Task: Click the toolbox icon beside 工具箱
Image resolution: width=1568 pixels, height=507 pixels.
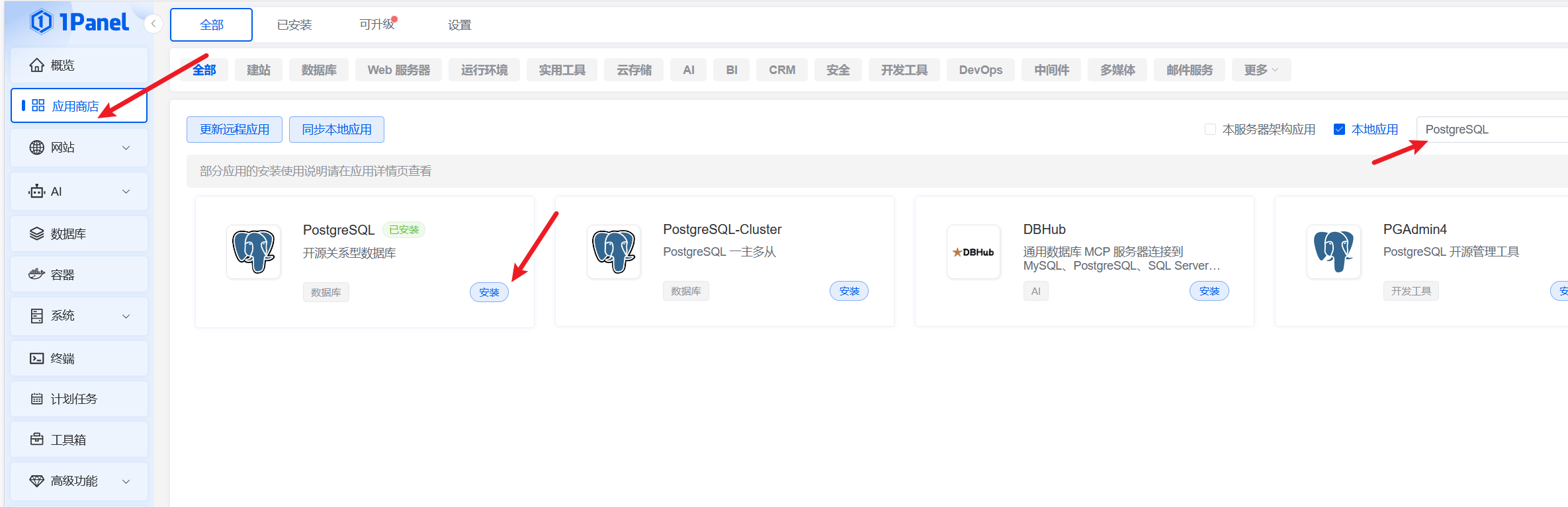Action: (37, 439)
